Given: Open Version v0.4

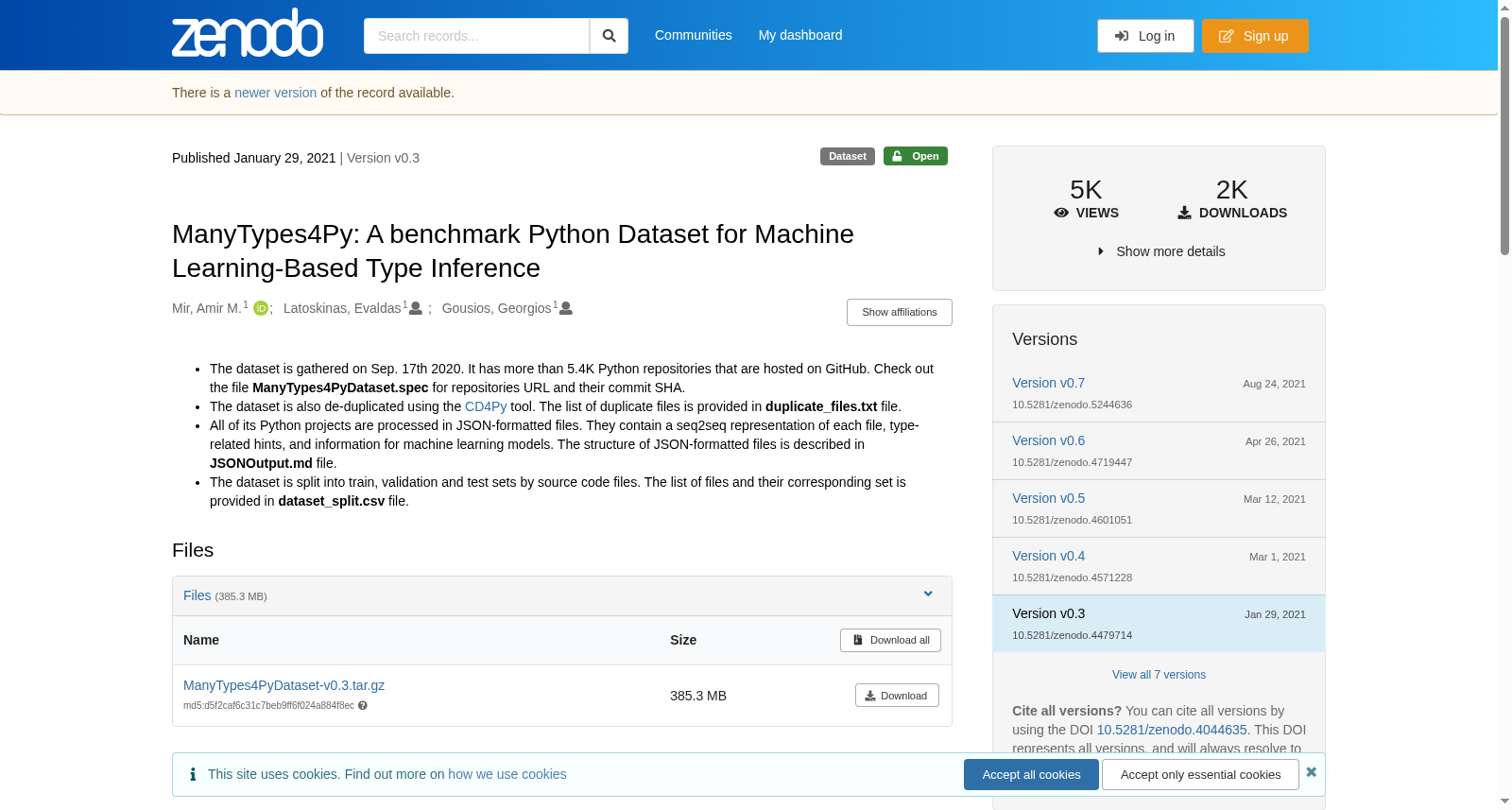Looking at the screenshot, I should click(x=1048, y=556).
